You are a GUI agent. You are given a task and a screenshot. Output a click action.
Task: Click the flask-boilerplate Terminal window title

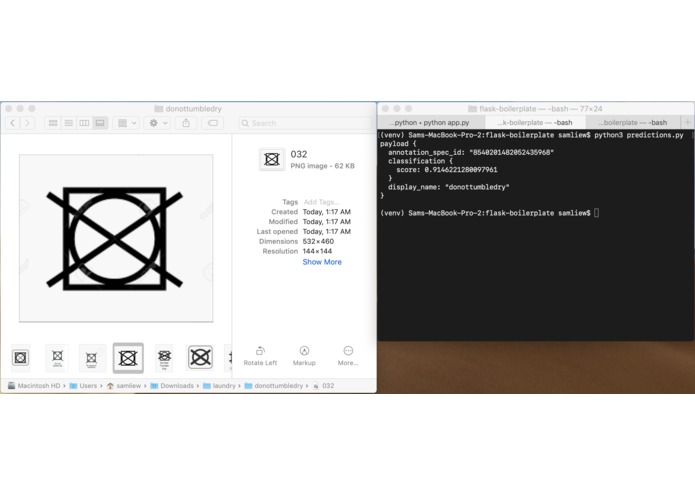(535, 109)
